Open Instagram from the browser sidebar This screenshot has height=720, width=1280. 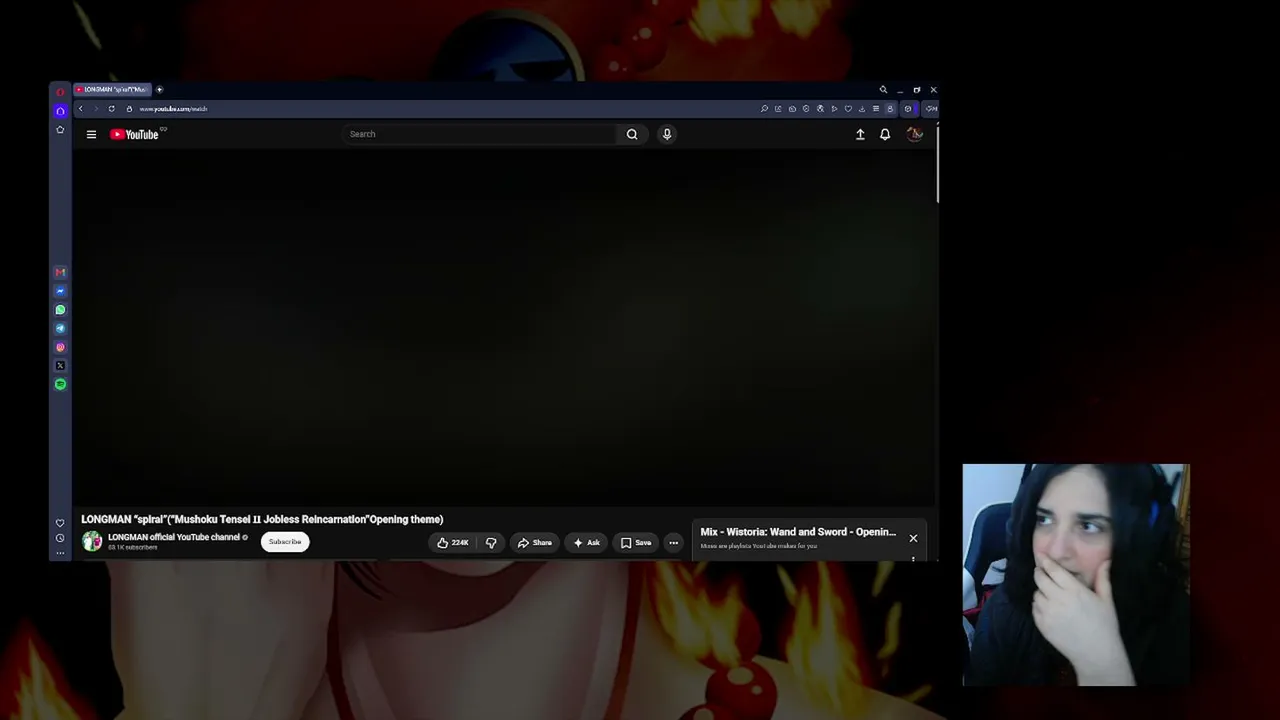point(60,347)
